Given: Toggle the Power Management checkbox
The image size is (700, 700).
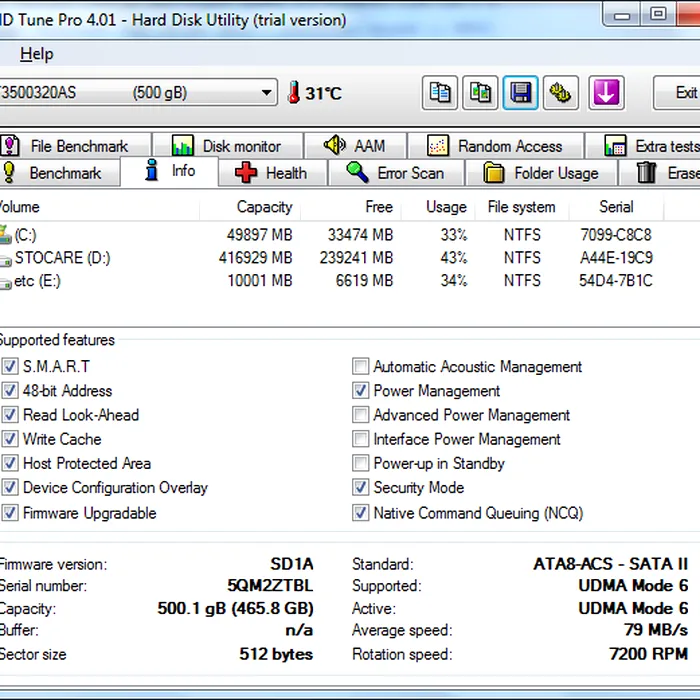Looking at the screenshot, I should tap(360, 391).
